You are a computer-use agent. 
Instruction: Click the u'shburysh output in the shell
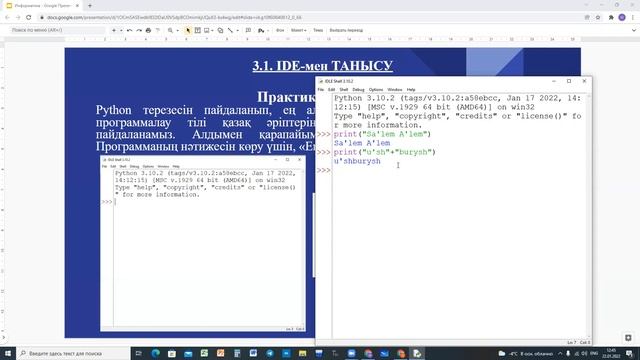pos(357,161)
